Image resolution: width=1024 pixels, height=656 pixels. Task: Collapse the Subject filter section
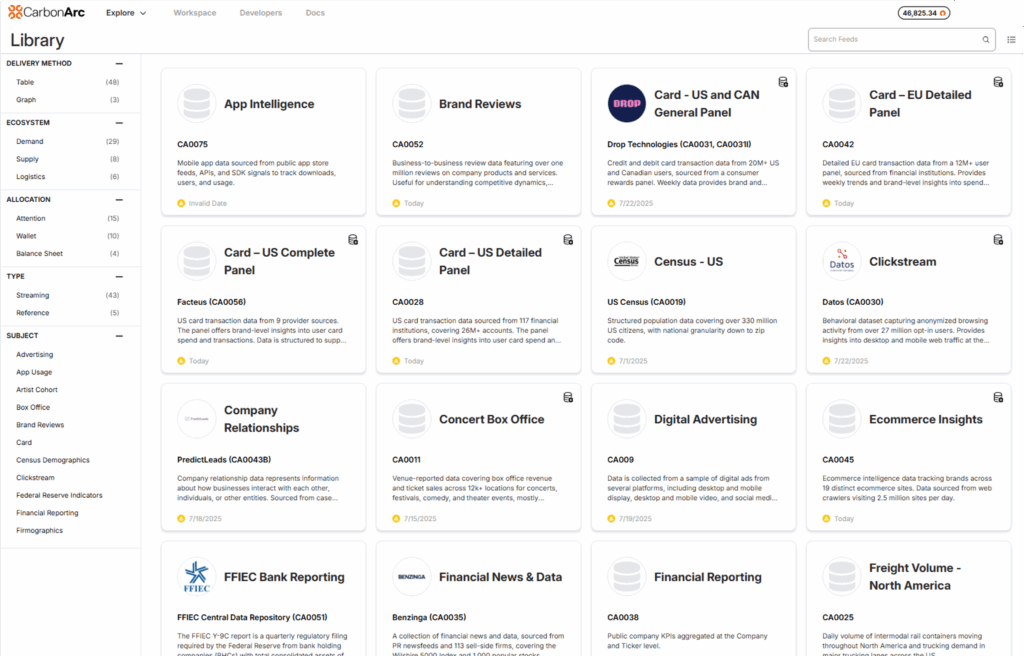coord(119,336)
